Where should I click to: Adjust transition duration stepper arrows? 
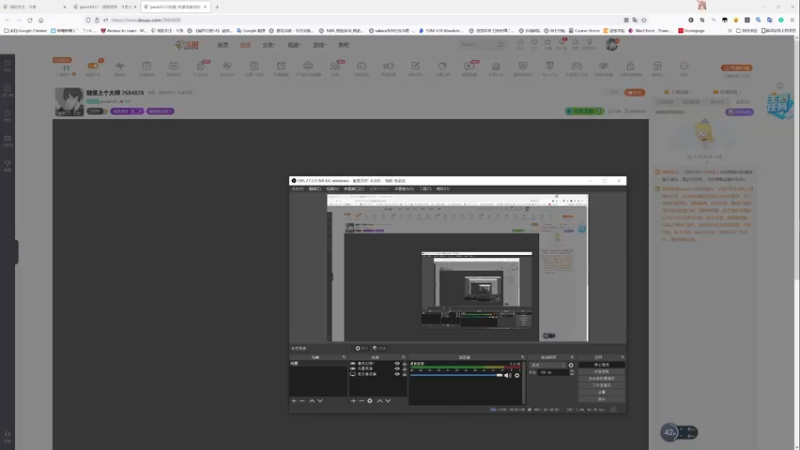pyautogui.click(x=572, y=372)
